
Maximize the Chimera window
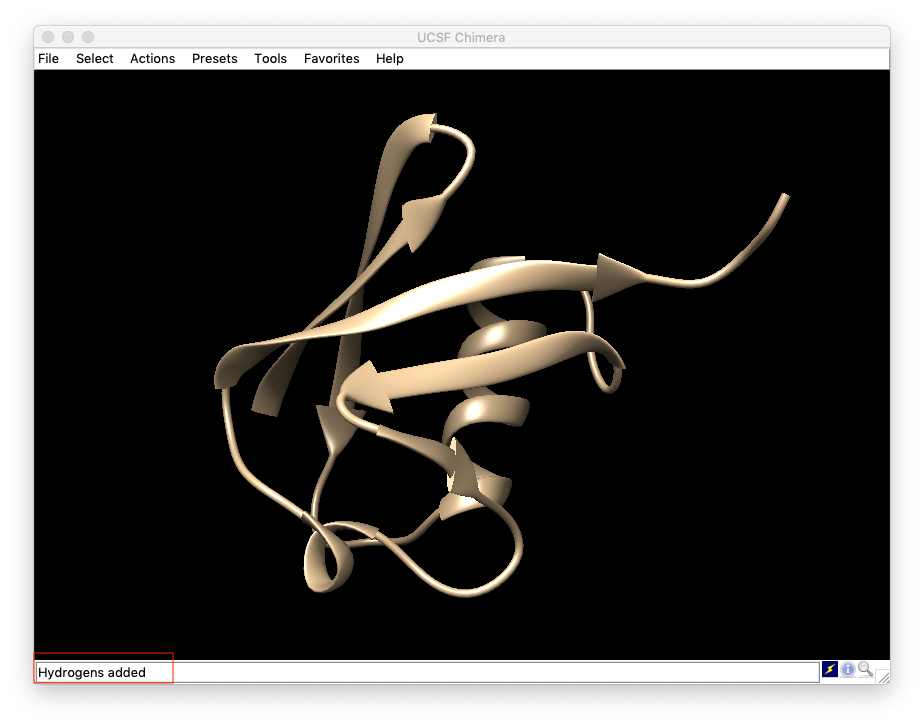click(88, 38)
